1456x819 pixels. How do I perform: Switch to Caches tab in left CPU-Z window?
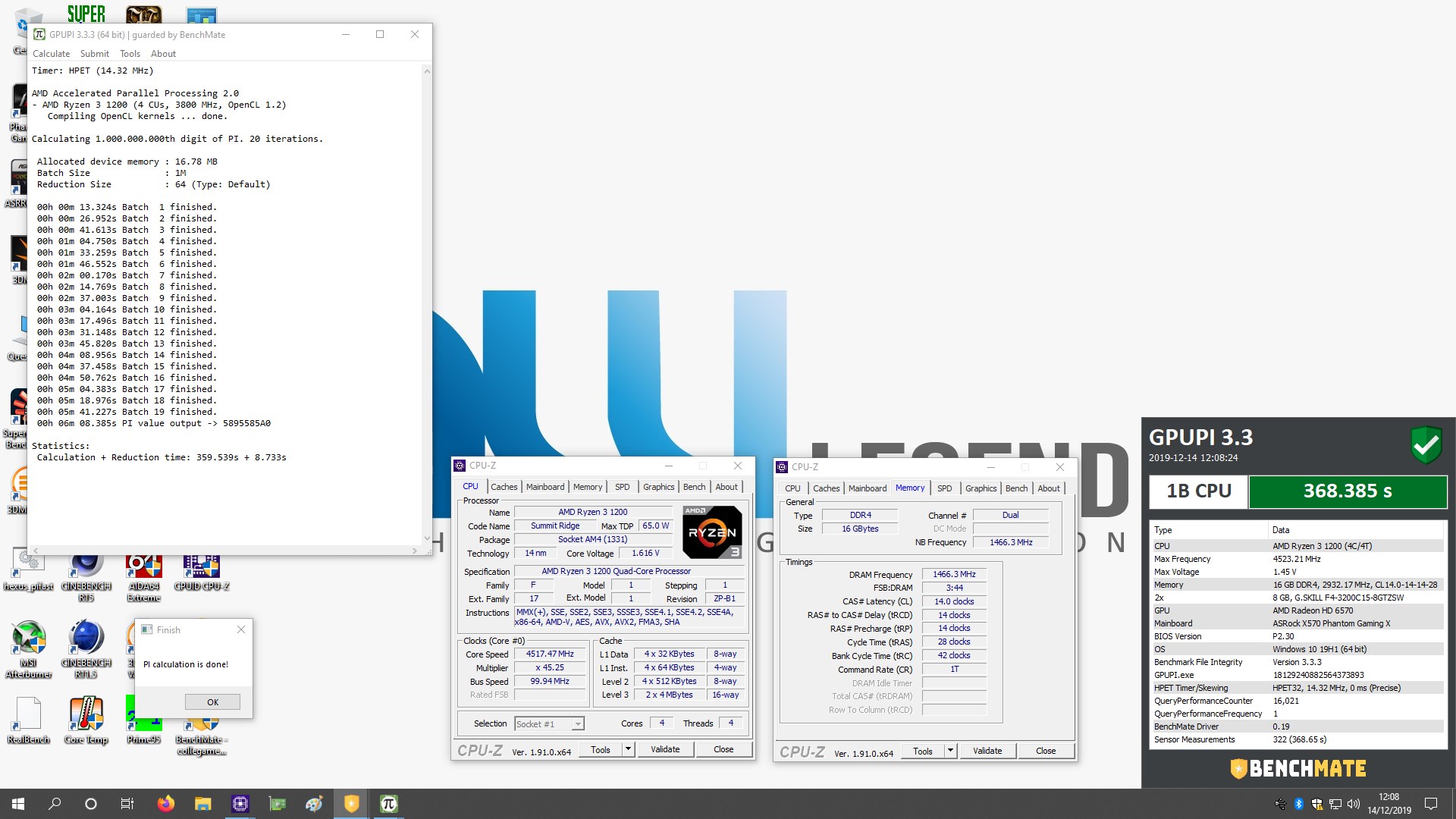[504, 487]
